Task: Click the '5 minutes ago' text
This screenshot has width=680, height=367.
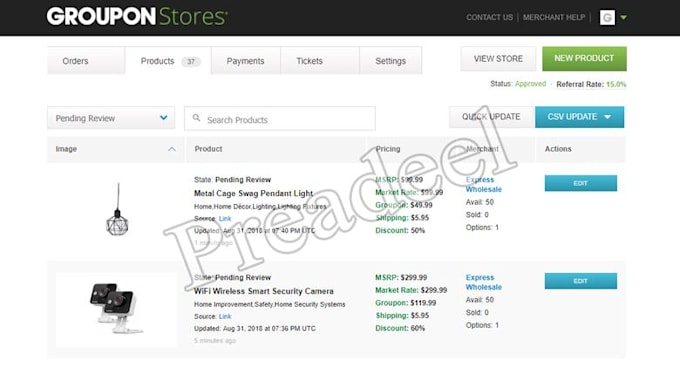Action: coord(215,341)
